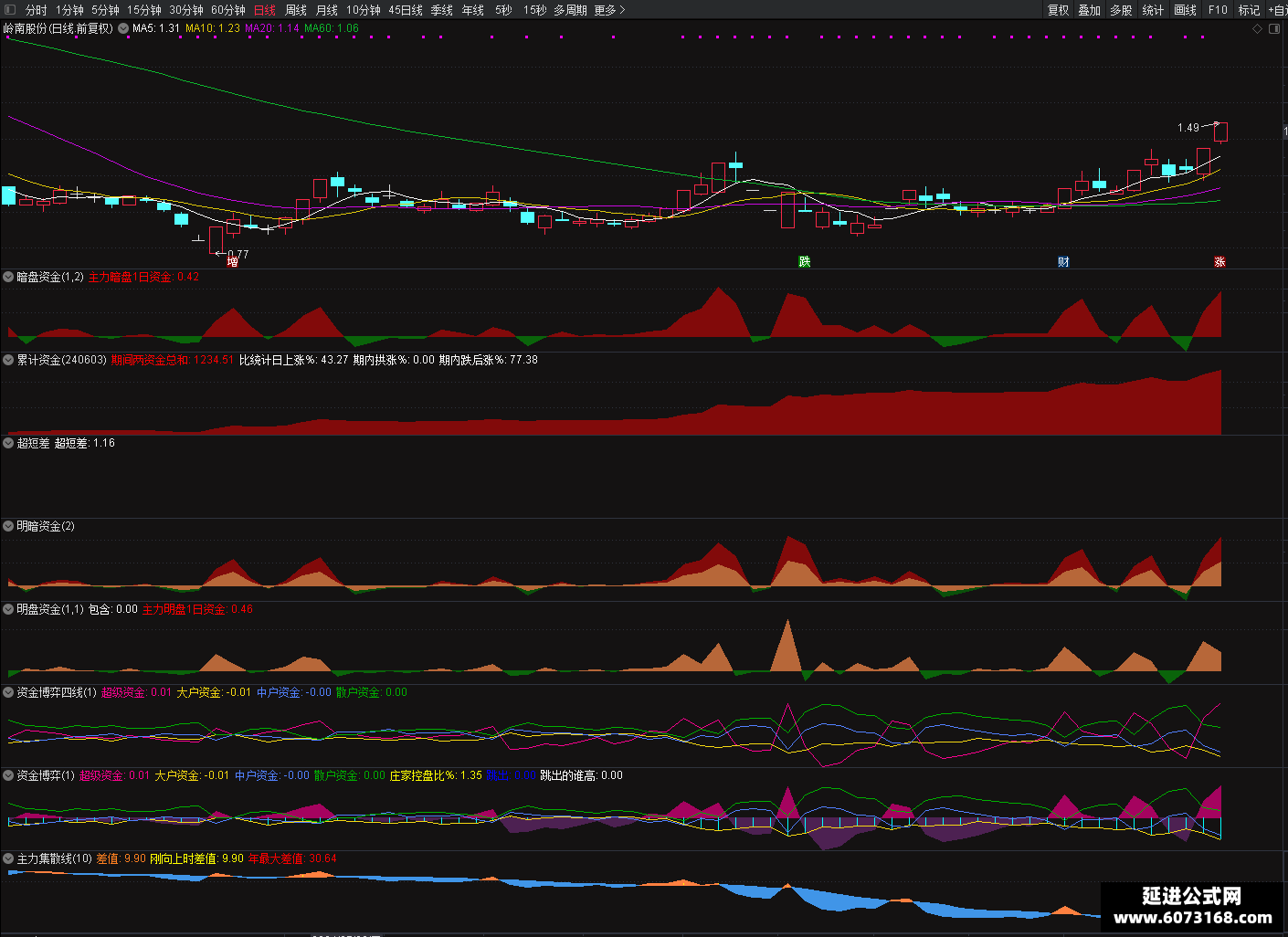Click the 复权 button
Viewport: 1288px width, 937px height.
[1058, 10]
